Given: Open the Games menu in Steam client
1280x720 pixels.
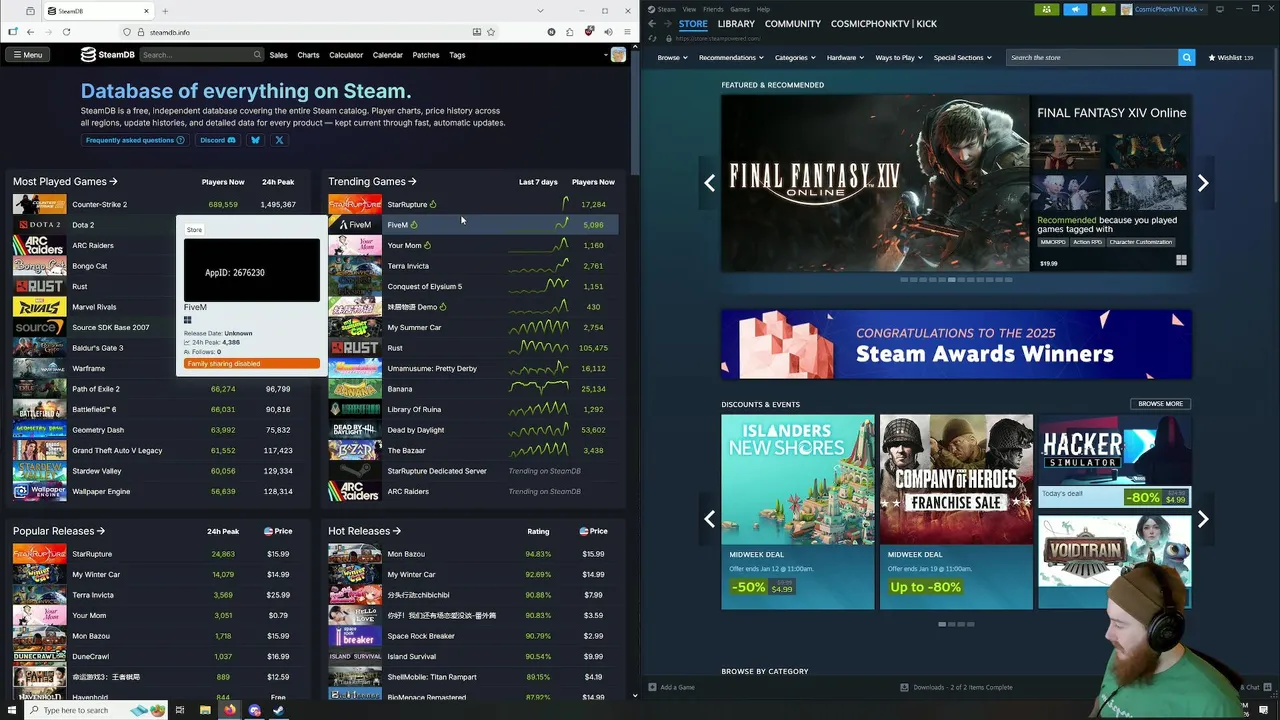Looking at the screenshot, I should [x=740, y=9].
